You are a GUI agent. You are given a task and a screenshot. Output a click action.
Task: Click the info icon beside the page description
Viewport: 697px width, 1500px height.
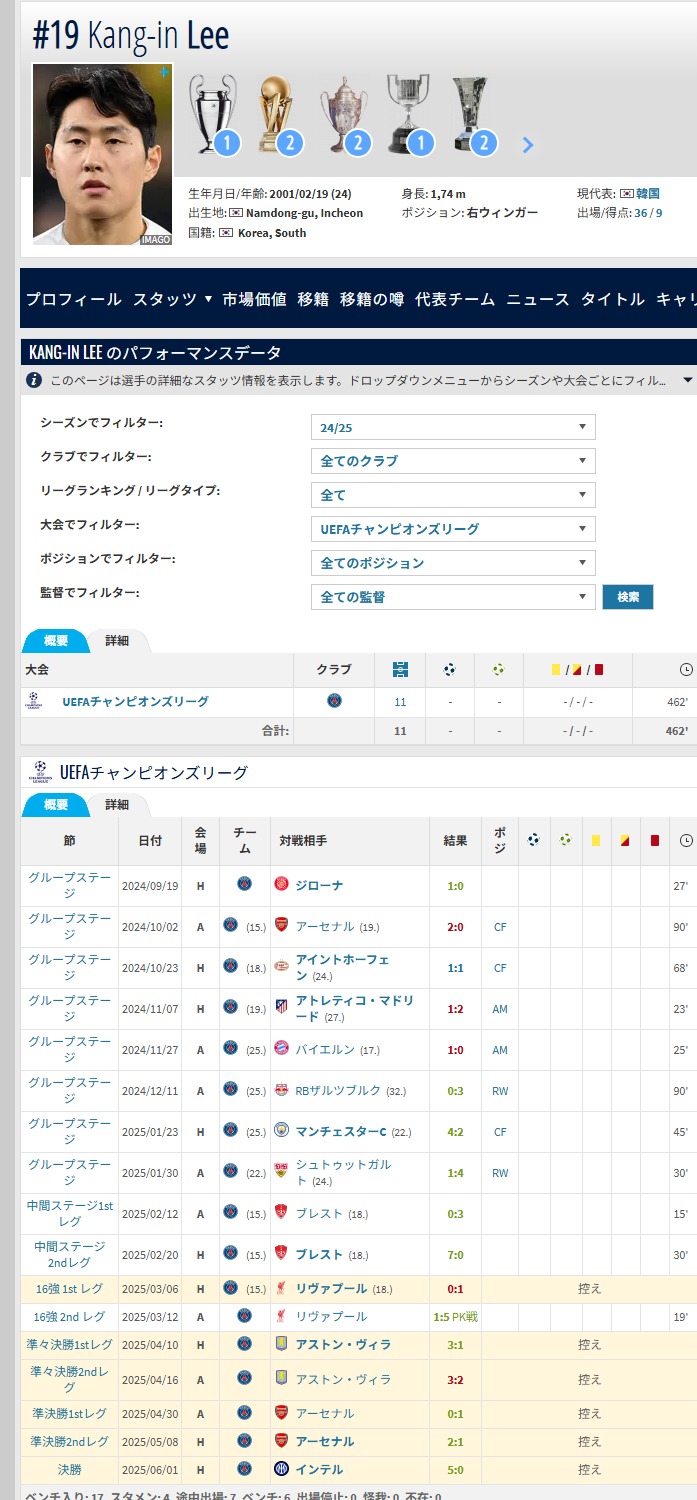pyautogui.click(x=34, y=380)
